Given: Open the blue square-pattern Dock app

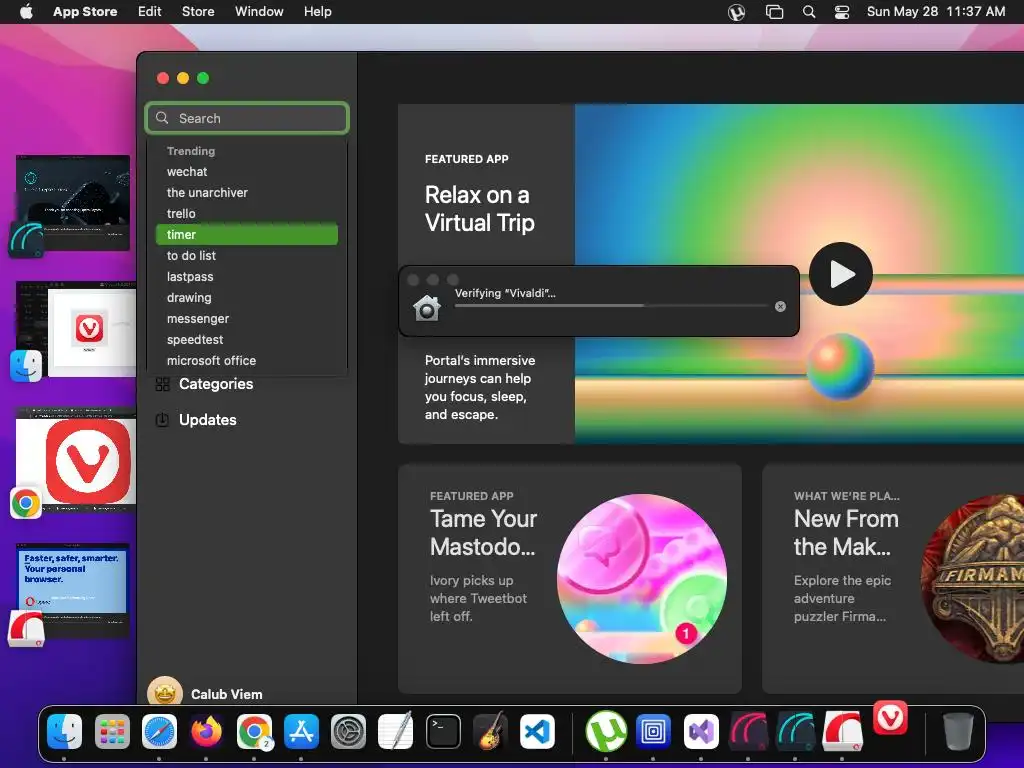Looking at the screenshot, I should (654, 731).
